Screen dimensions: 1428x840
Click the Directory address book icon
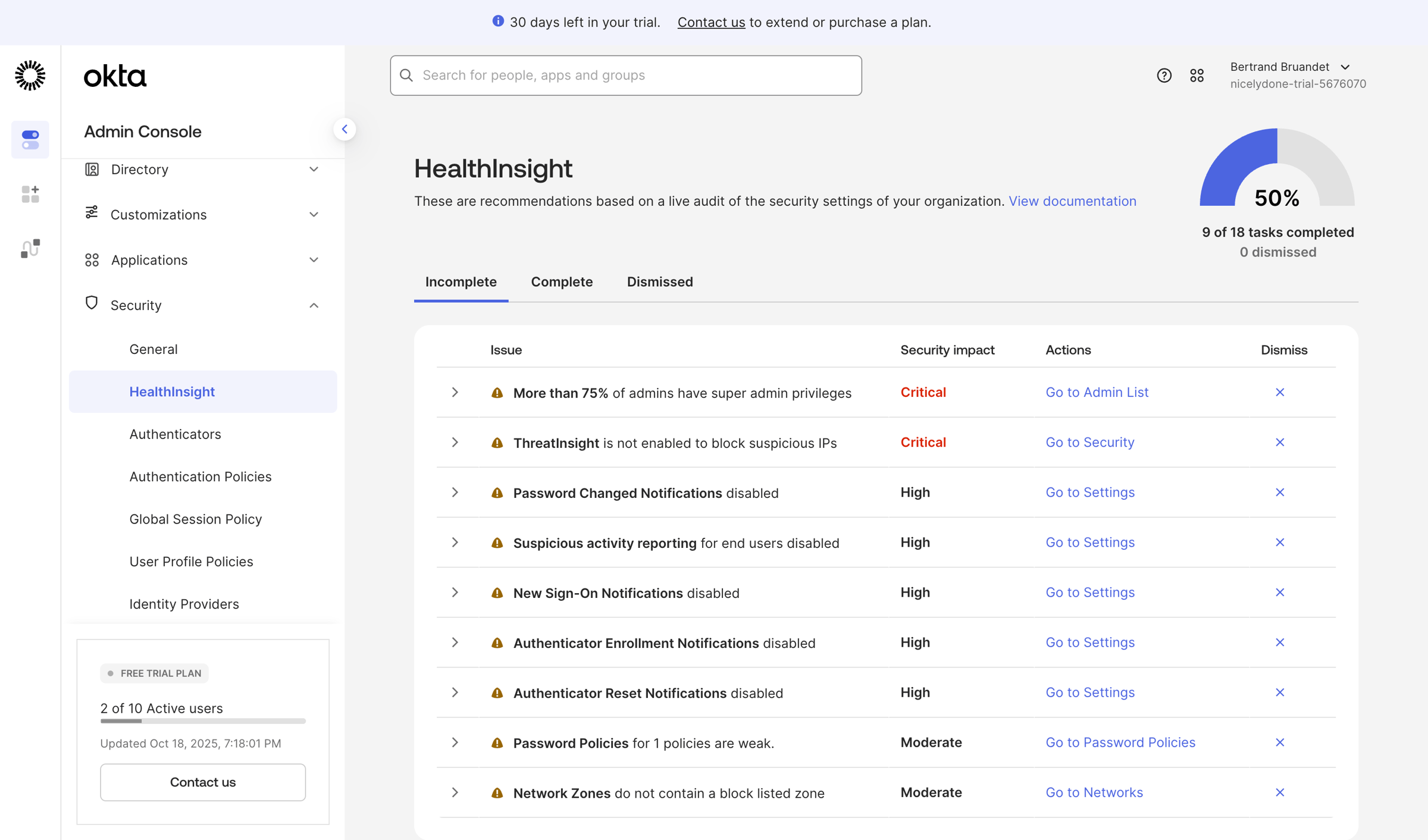[x=92, y=170]
